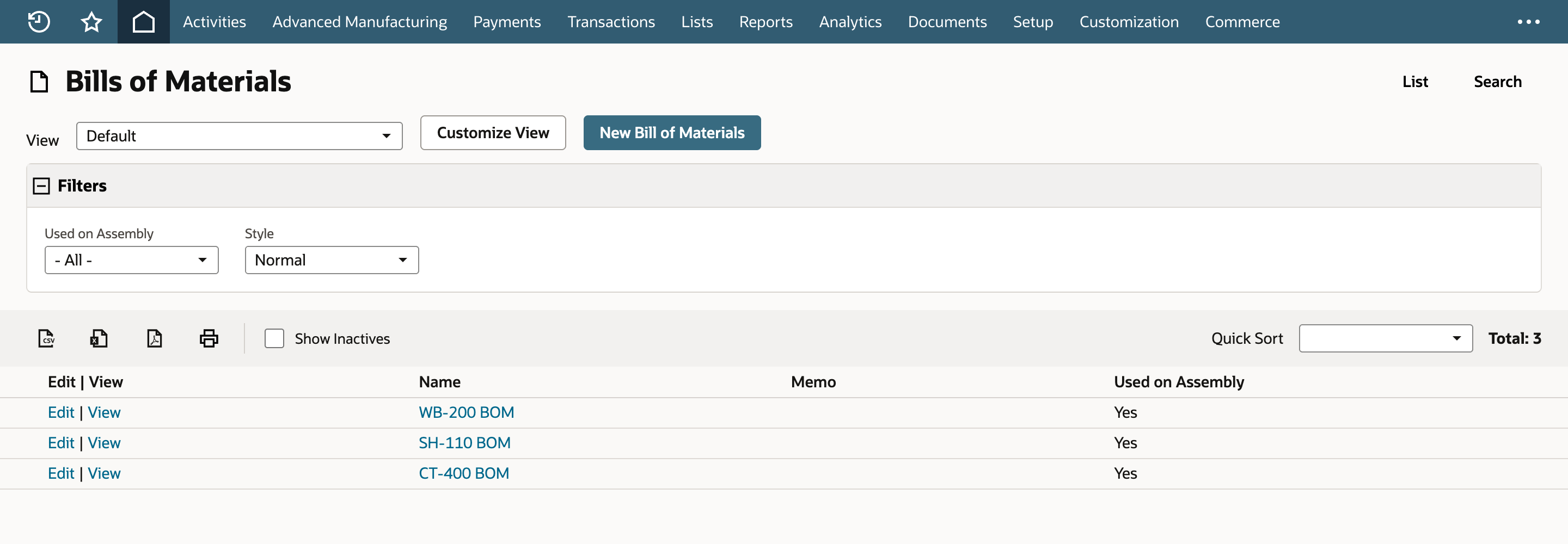The height and width of the screenshot is (544, 1568).
Task: Open the Commerce menu
Action: tap(1242, 22)
